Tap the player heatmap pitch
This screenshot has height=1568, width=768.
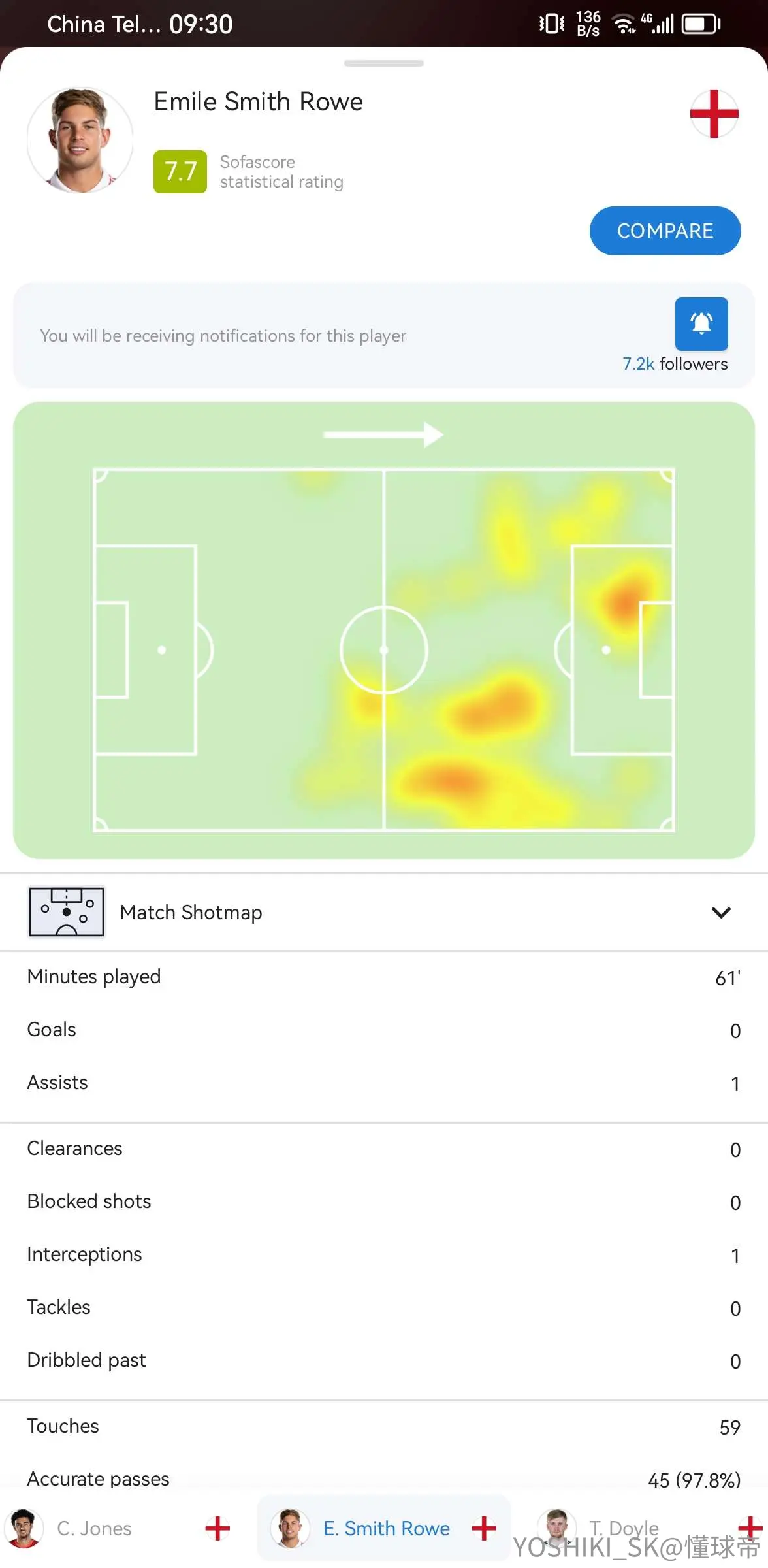(x=384, y=630)
